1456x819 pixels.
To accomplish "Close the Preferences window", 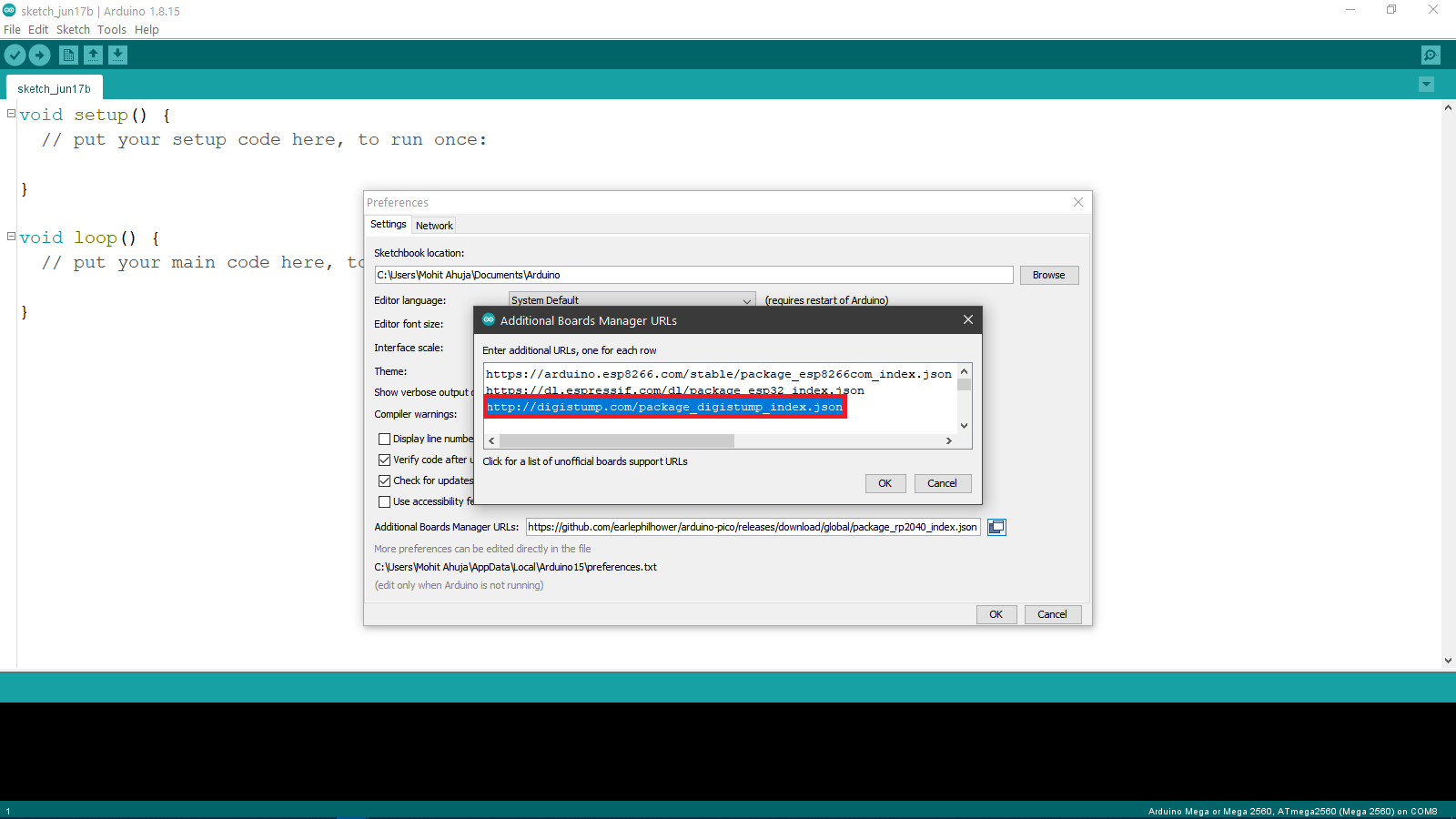I will pos(1078,202).
